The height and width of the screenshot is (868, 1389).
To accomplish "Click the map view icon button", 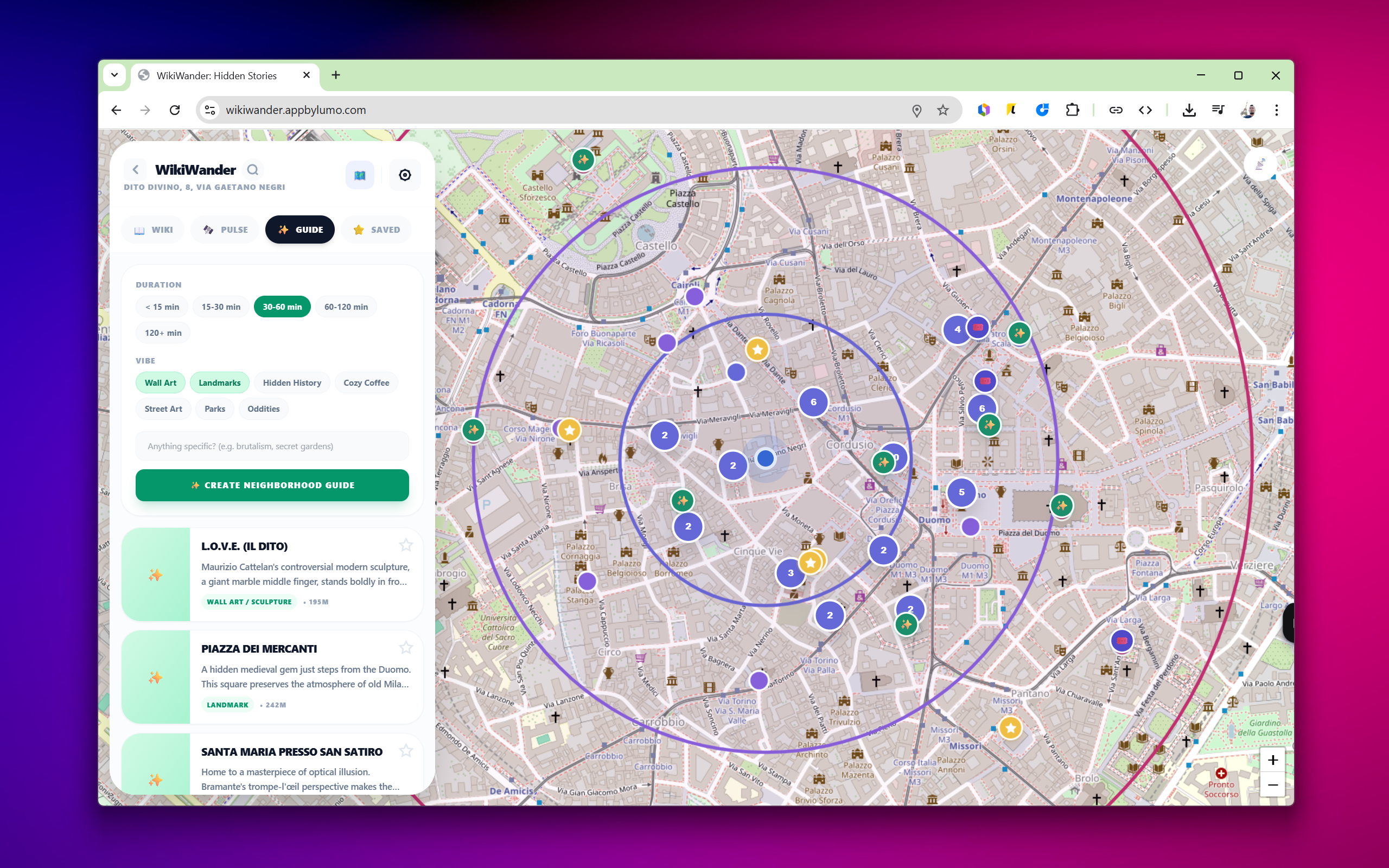I will click(x=360, y=175).
